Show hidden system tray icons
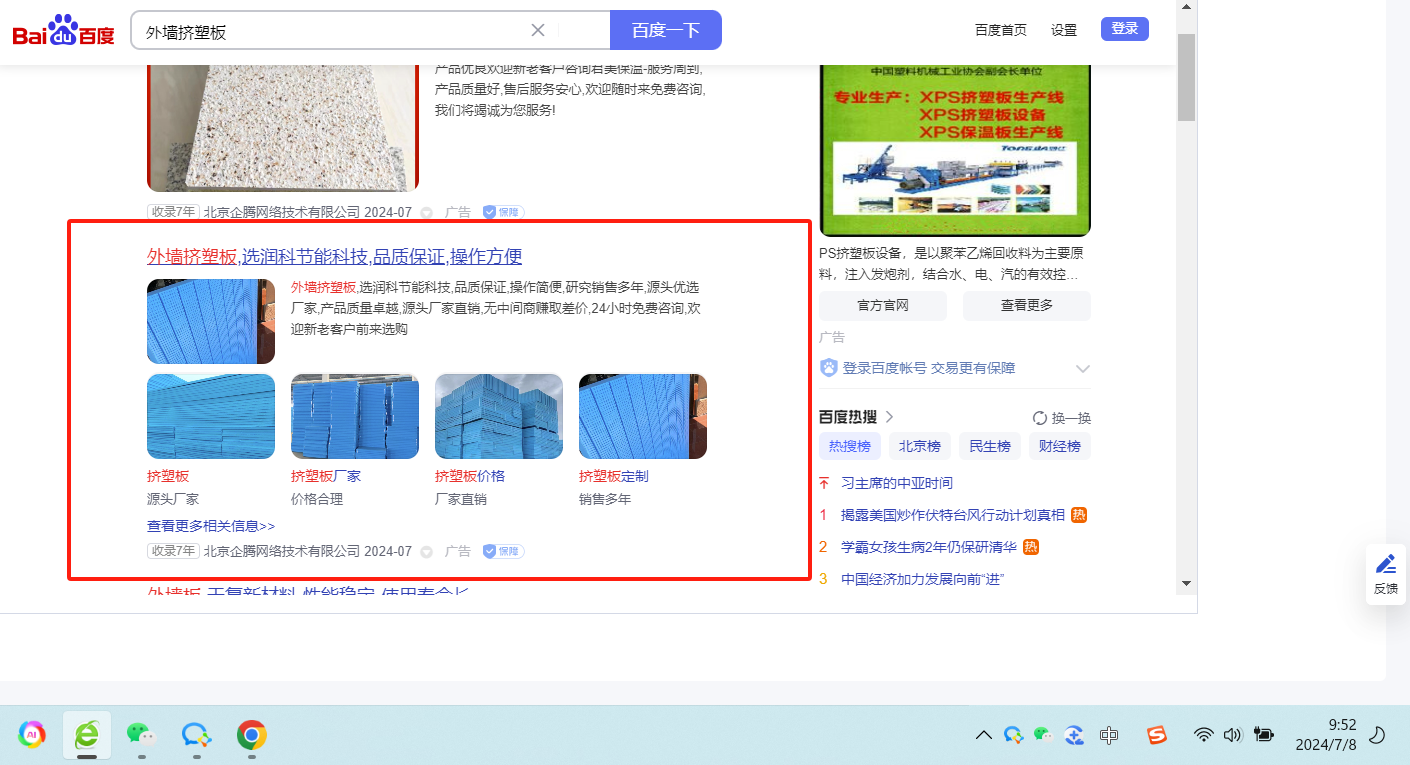 click(984, 735)
